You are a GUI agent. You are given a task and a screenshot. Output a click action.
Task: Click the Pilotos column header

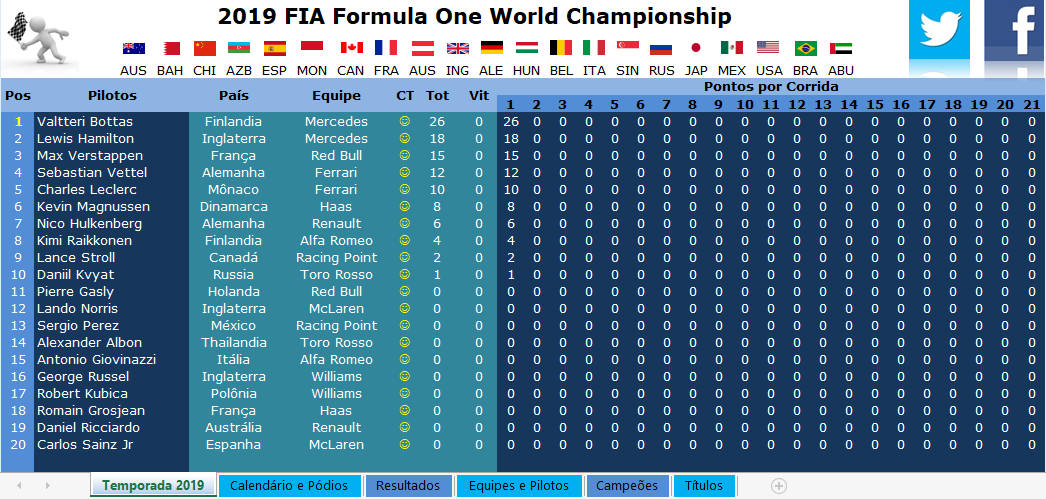click(x=112, y=96)
